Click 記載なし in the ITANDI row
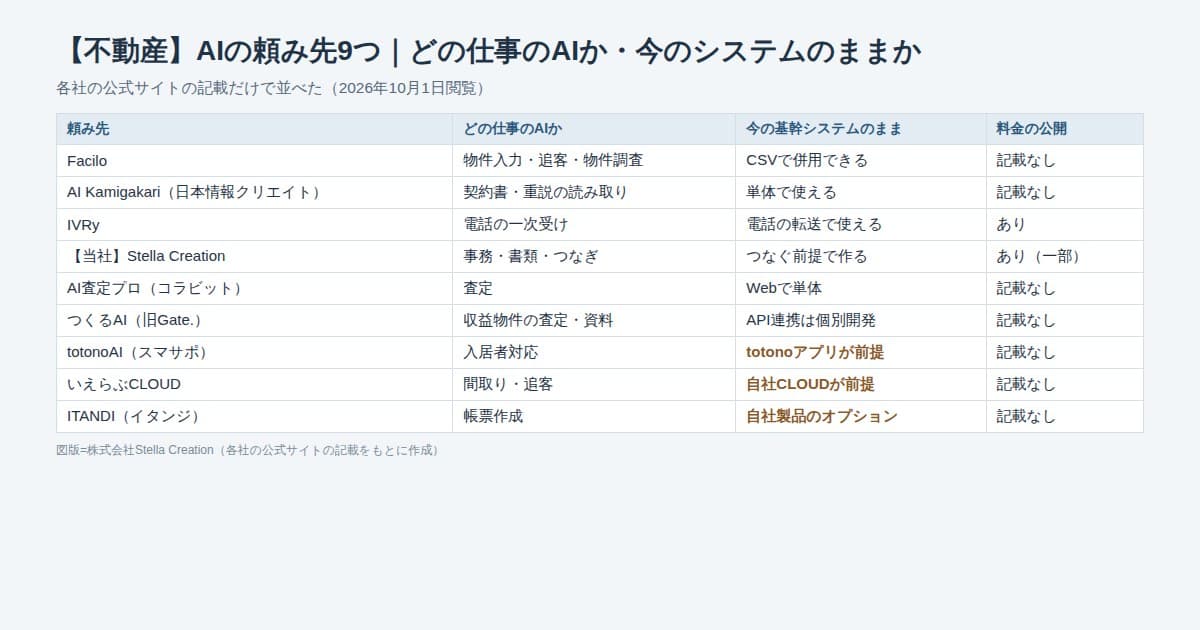 pyautogui.click(x=1065, y=417)
